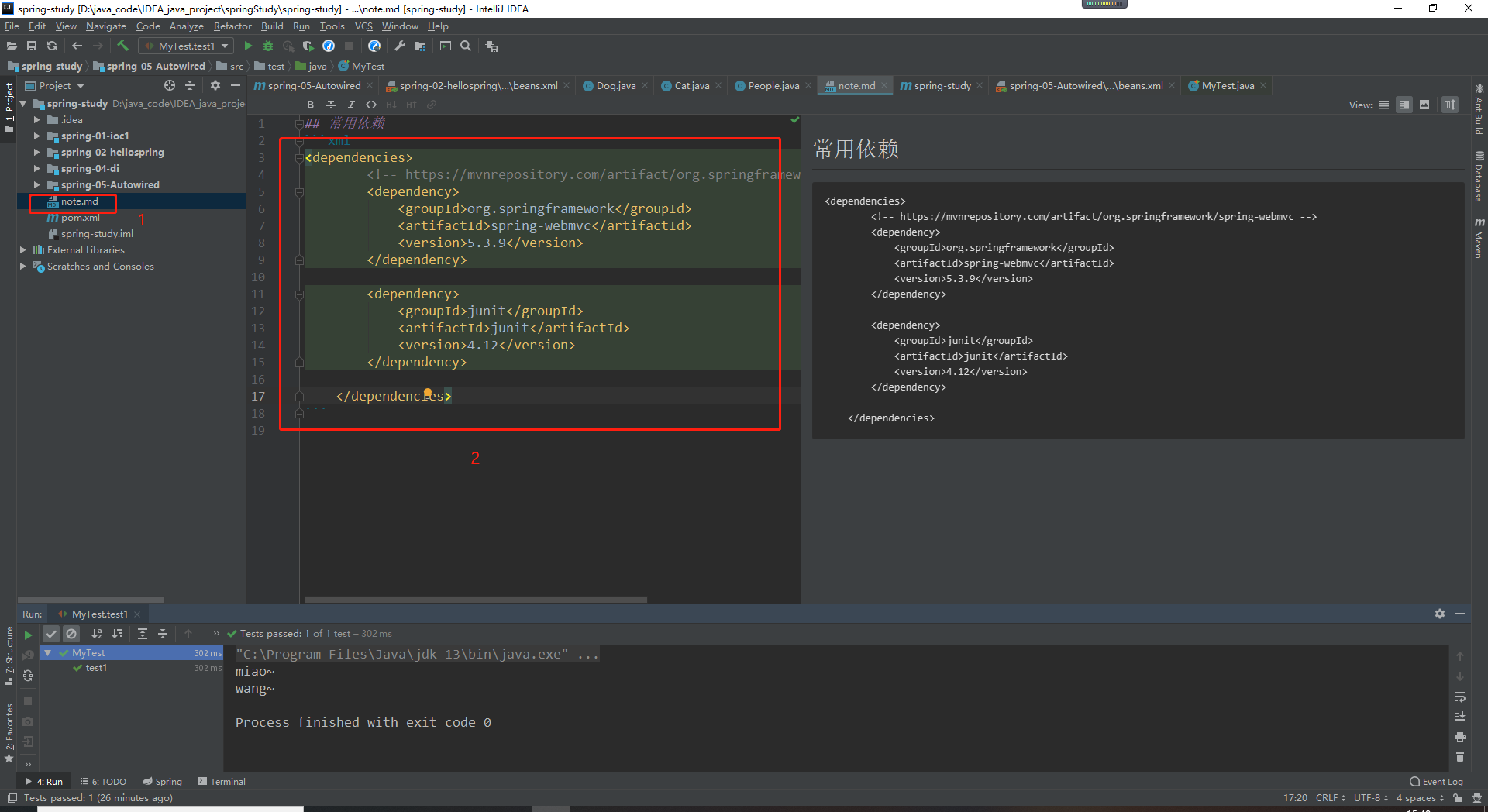Image resolution: width=1488 pixels, height=812 pixels.
Task: Open the MyTest.test1 run configuration dropdown
Action: click(x=186, y=46)
